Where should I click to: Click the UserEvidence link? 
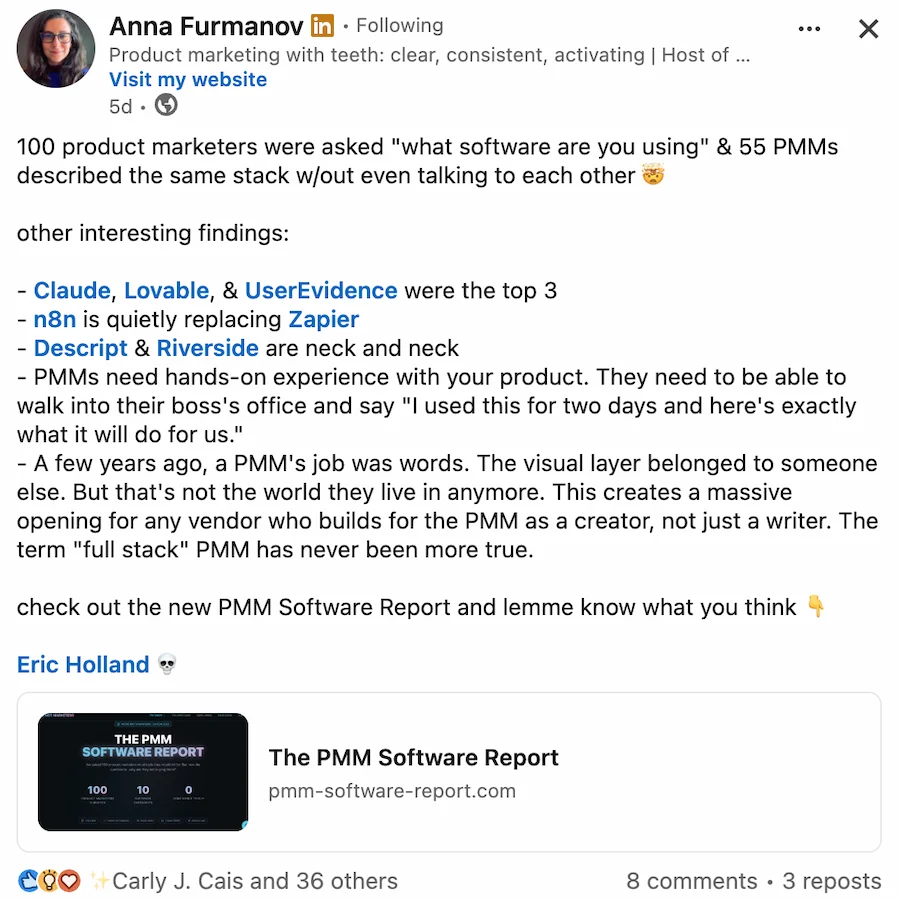coord(321,290)
